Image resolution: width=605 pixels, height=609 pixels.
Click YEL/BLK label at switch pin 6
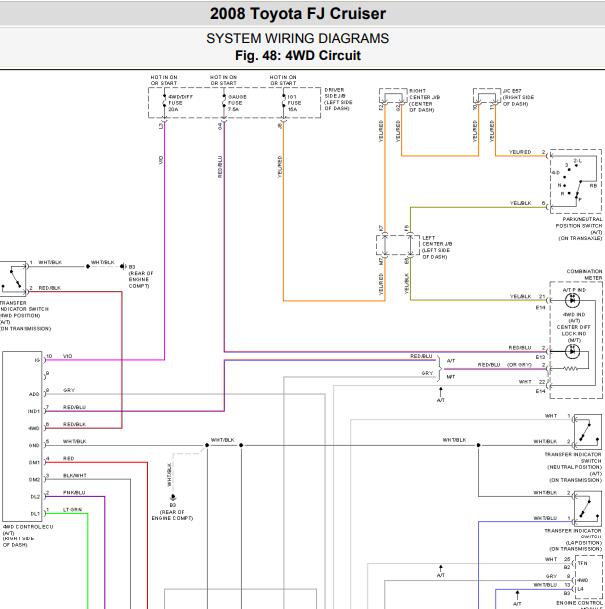pos(520,203)
